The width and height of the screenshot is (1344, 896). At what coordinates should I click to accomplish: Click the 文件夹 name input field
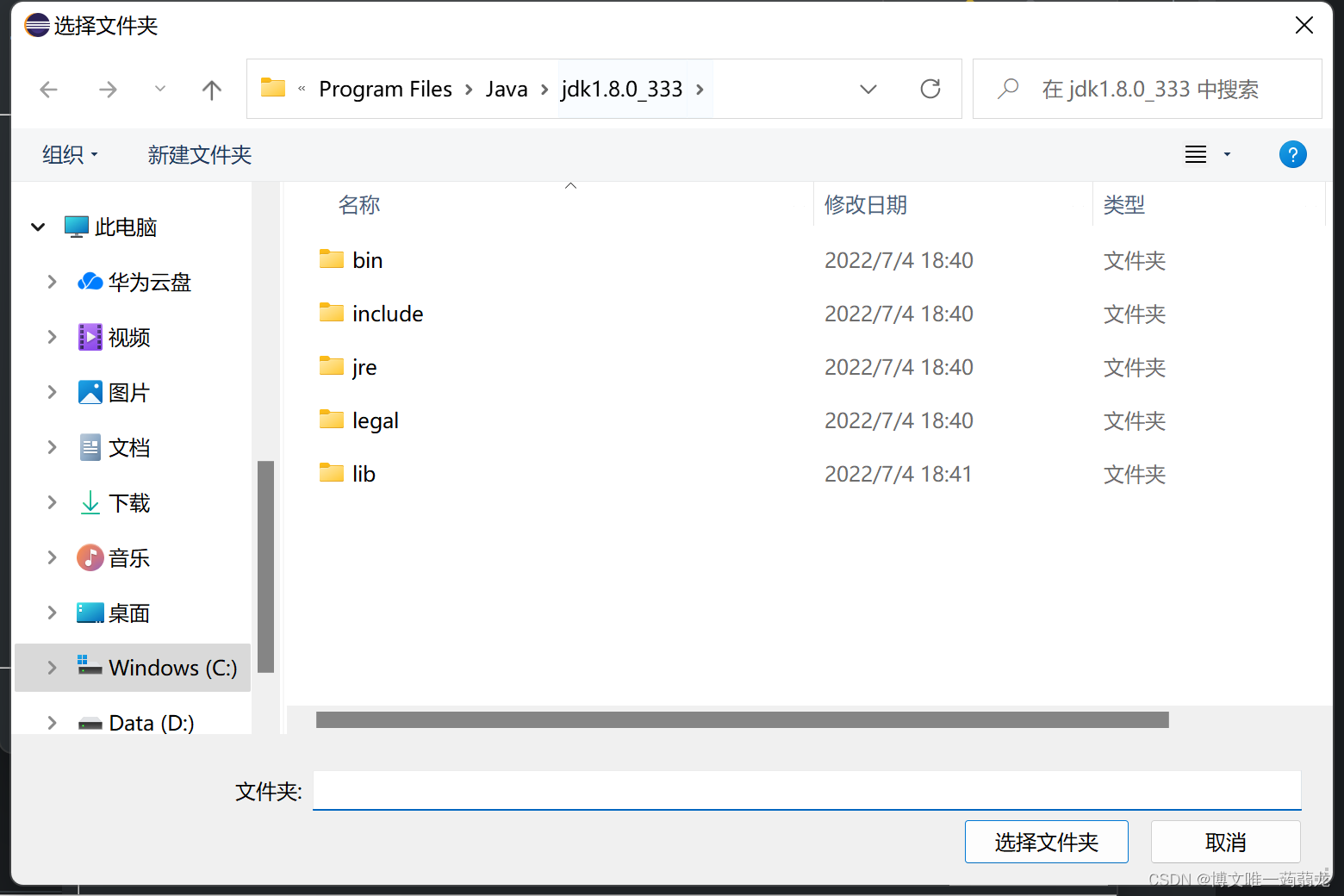pyautogui.click(x=806, y=791)
